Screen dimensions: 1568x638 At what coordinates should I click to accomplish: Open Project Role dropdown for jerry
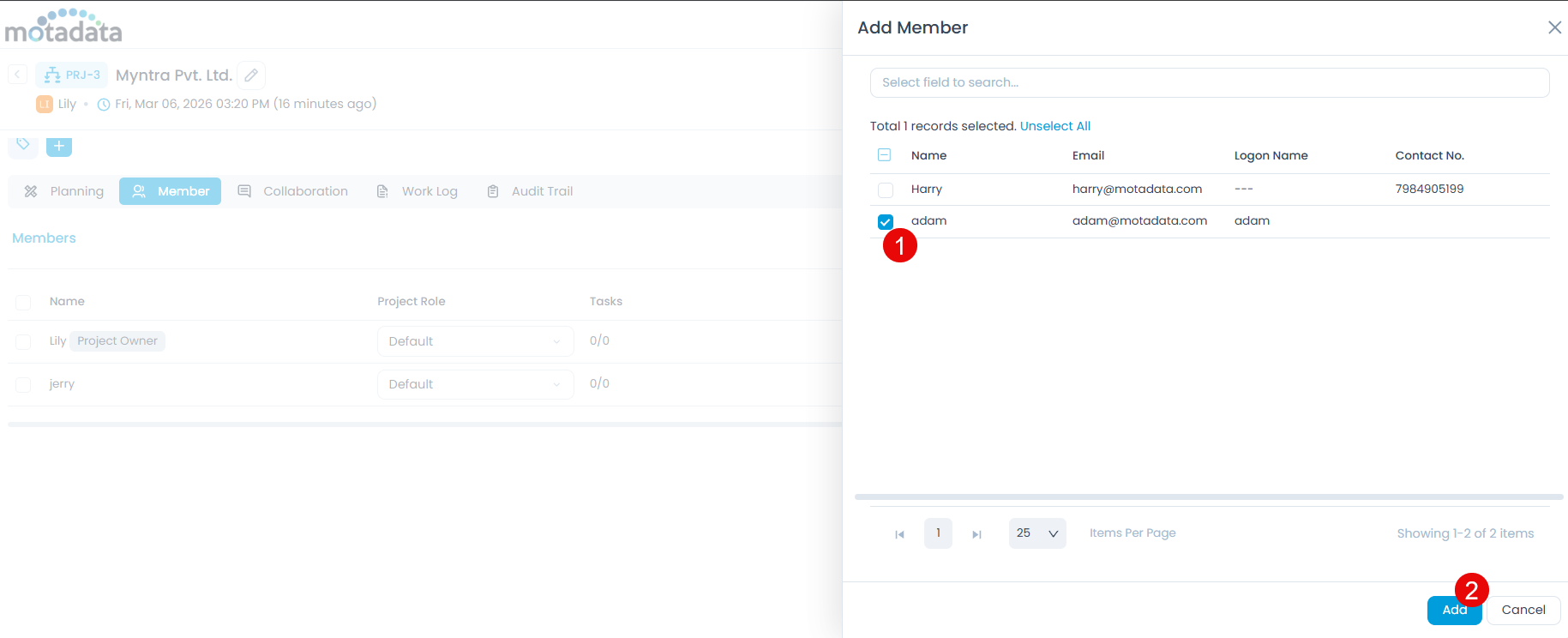475,384
